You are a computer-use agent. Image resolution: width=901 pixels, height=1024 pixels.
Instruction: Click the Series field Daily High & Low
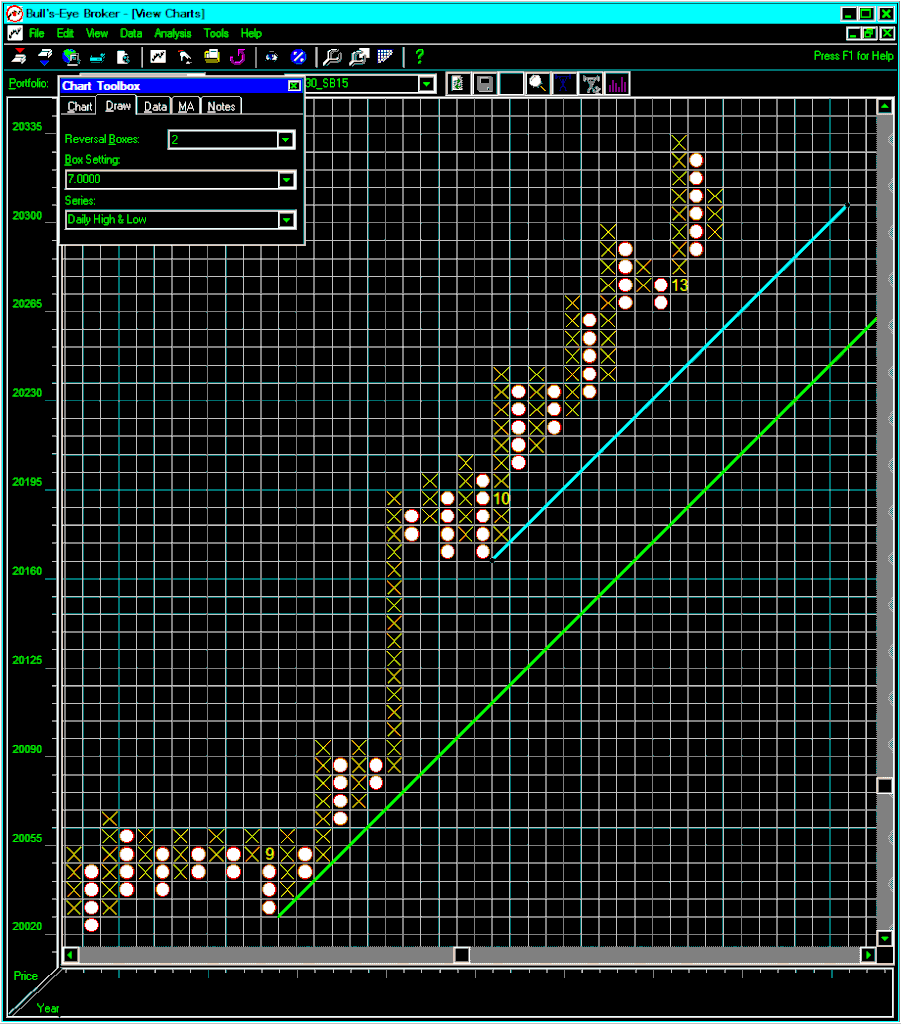(x=172, y=220)
